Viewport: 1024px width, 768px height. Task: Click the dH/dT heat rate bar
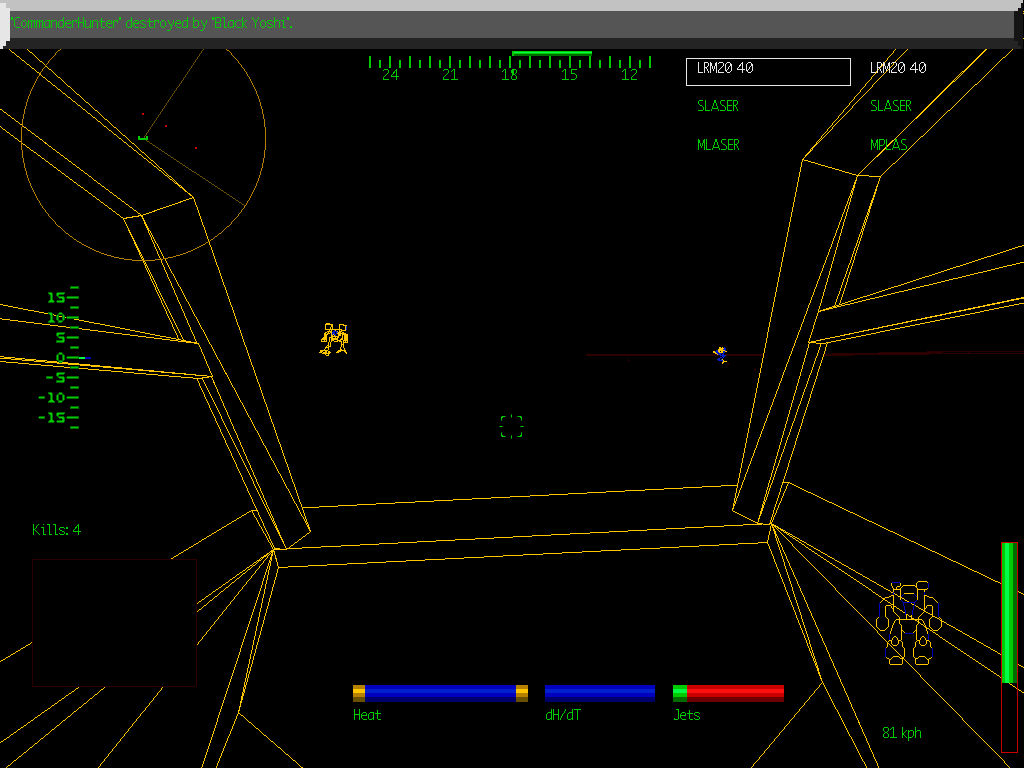600,693
